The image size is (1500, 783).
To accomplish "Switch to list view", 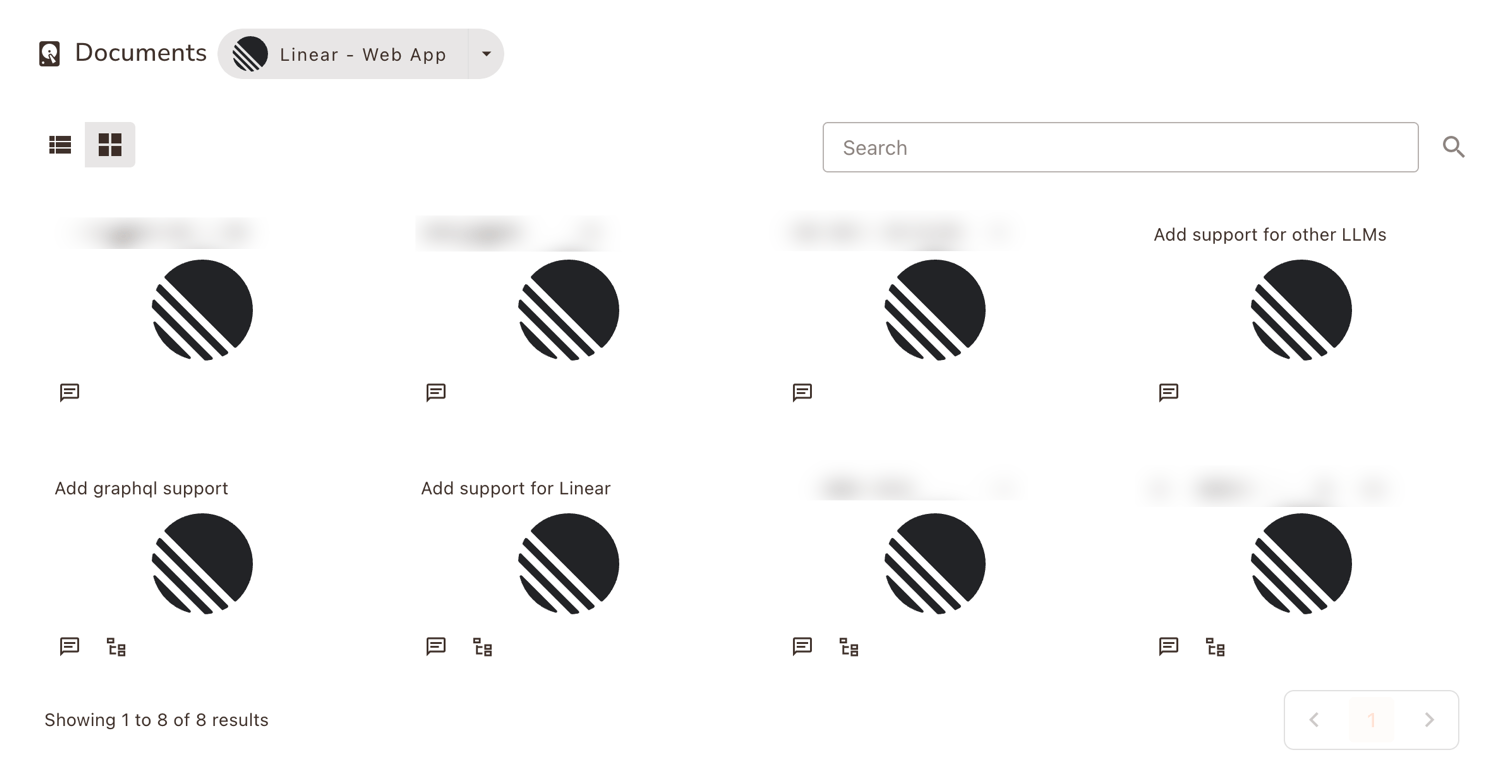I will click(x=60, y=144).
